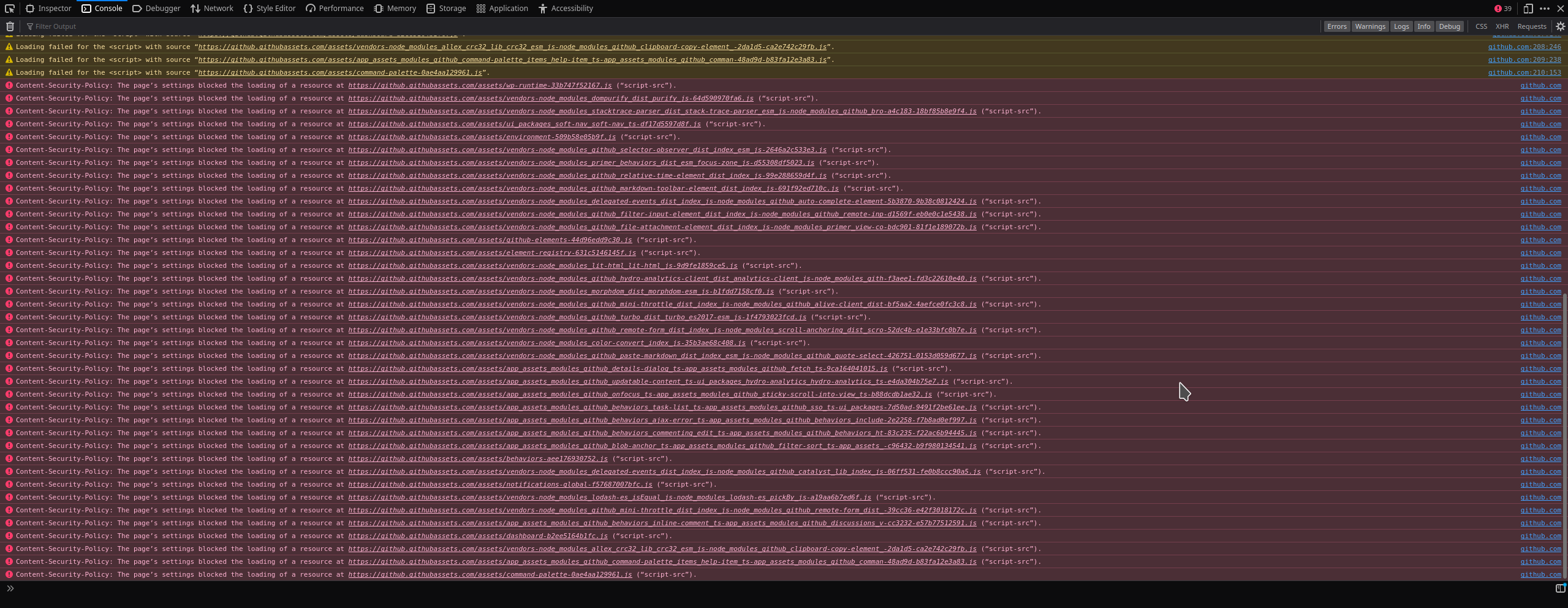Open the Storage panel
1568x608 pixels.
pos(445,8)
